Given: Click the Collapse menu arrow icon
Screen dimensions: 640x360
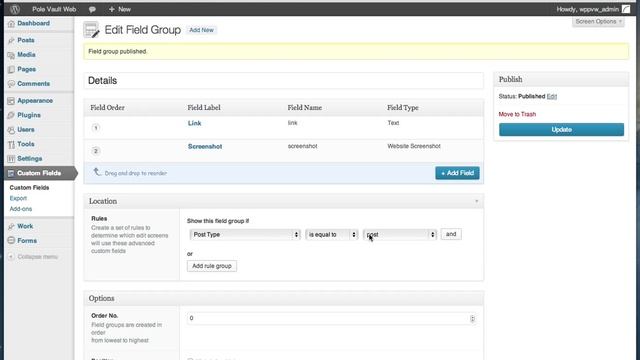Looking at the screenshot, I should [x=11, y=257].
